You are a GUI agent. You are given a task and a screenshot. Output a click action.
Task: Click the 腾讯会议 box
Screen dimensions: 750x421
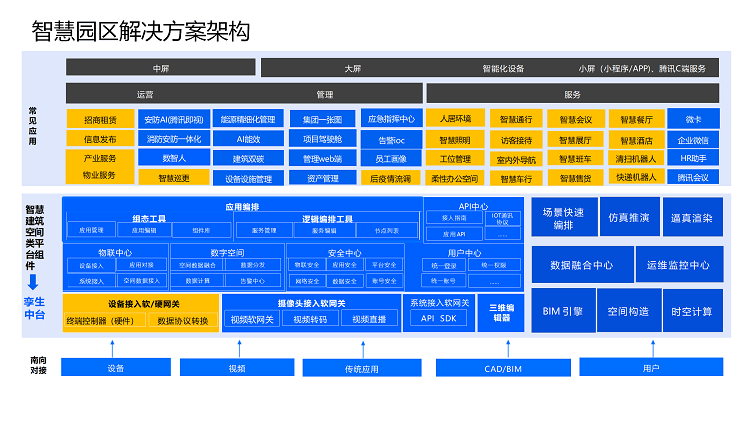(693, 177)
